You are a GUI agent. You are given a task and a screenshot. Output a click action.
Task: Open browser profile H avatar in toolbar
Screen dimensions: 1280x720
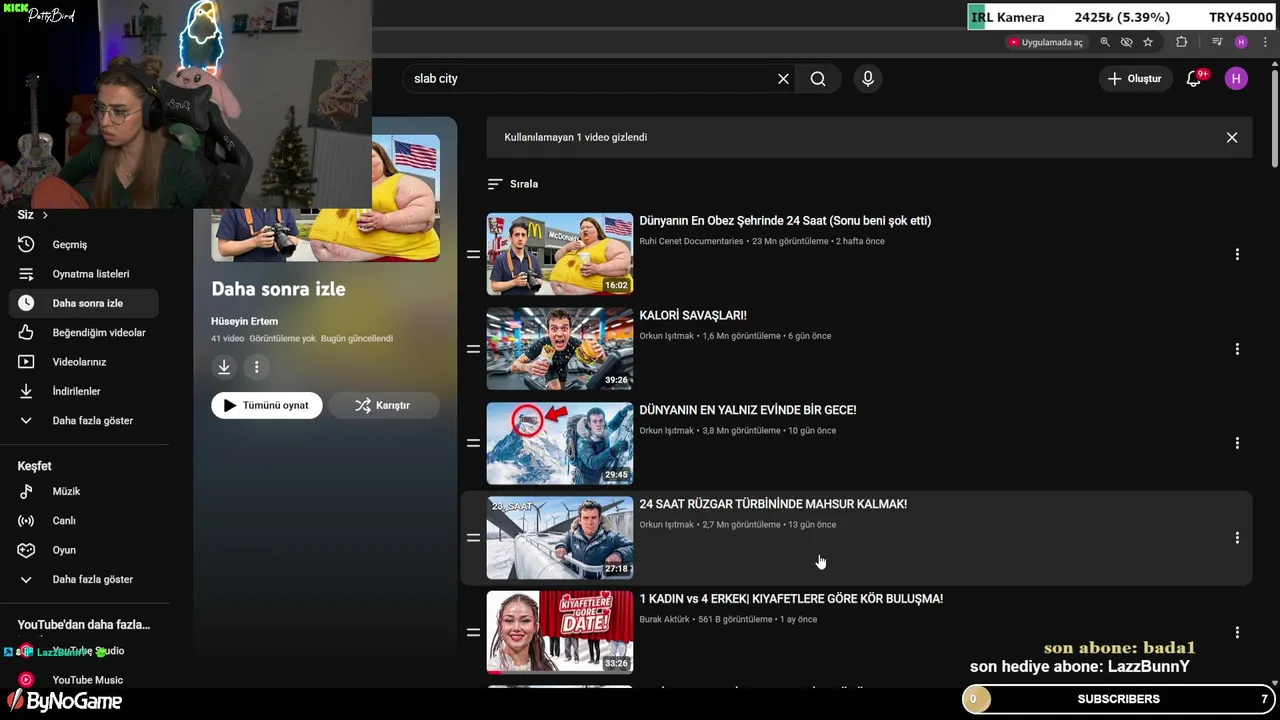pyautogui.click(x=1241, y=42)
